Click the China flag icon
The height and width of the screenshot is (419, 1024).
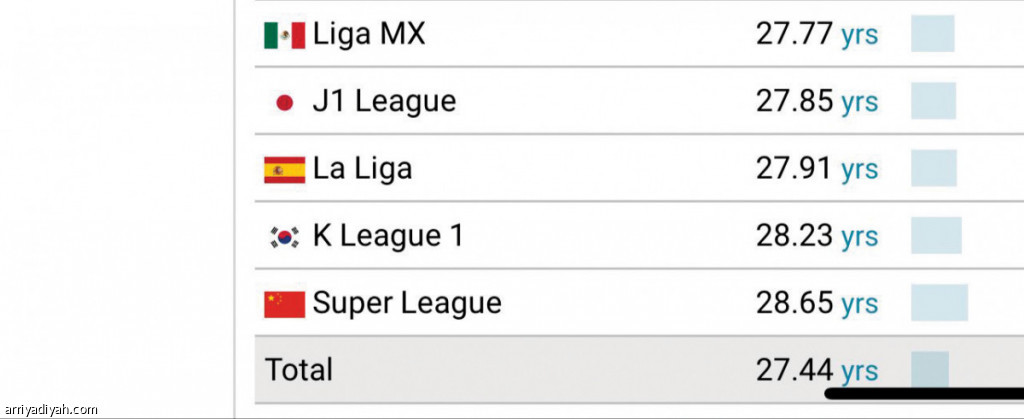284,303
